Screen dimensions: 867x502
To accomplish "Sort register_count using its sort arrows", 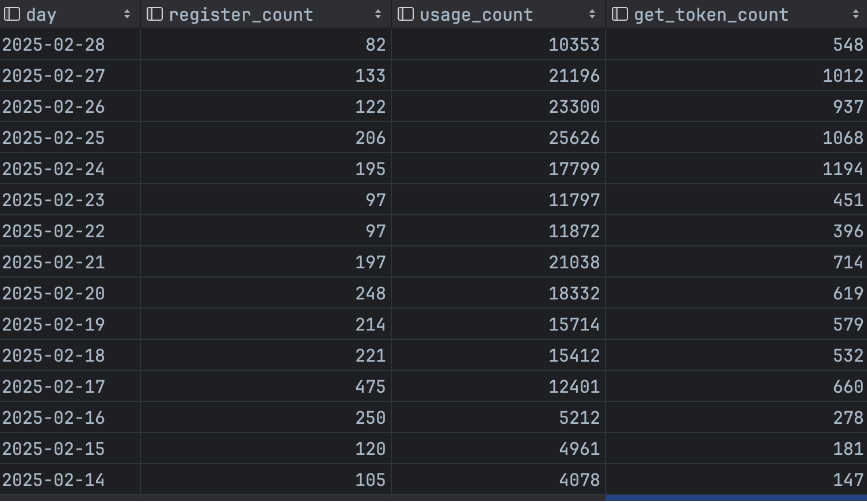I will pyautogui.click(x=378, y=14).
